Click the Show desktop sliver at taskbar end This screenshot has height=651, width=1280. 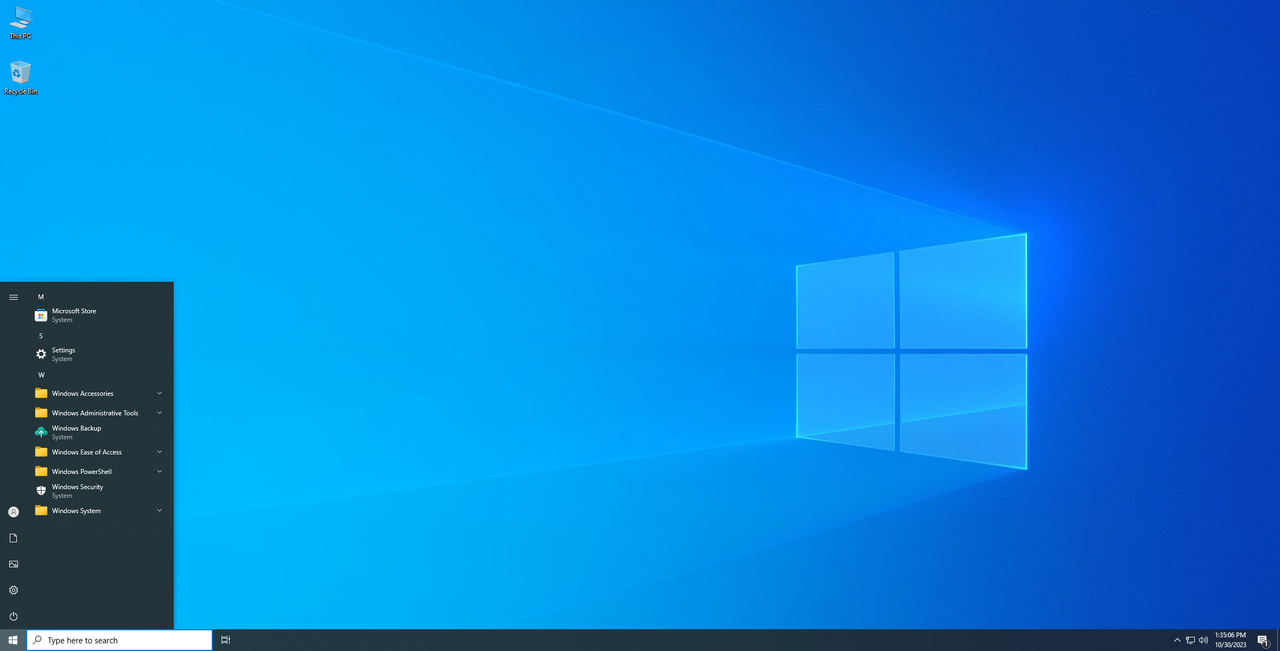point(1278,640)
